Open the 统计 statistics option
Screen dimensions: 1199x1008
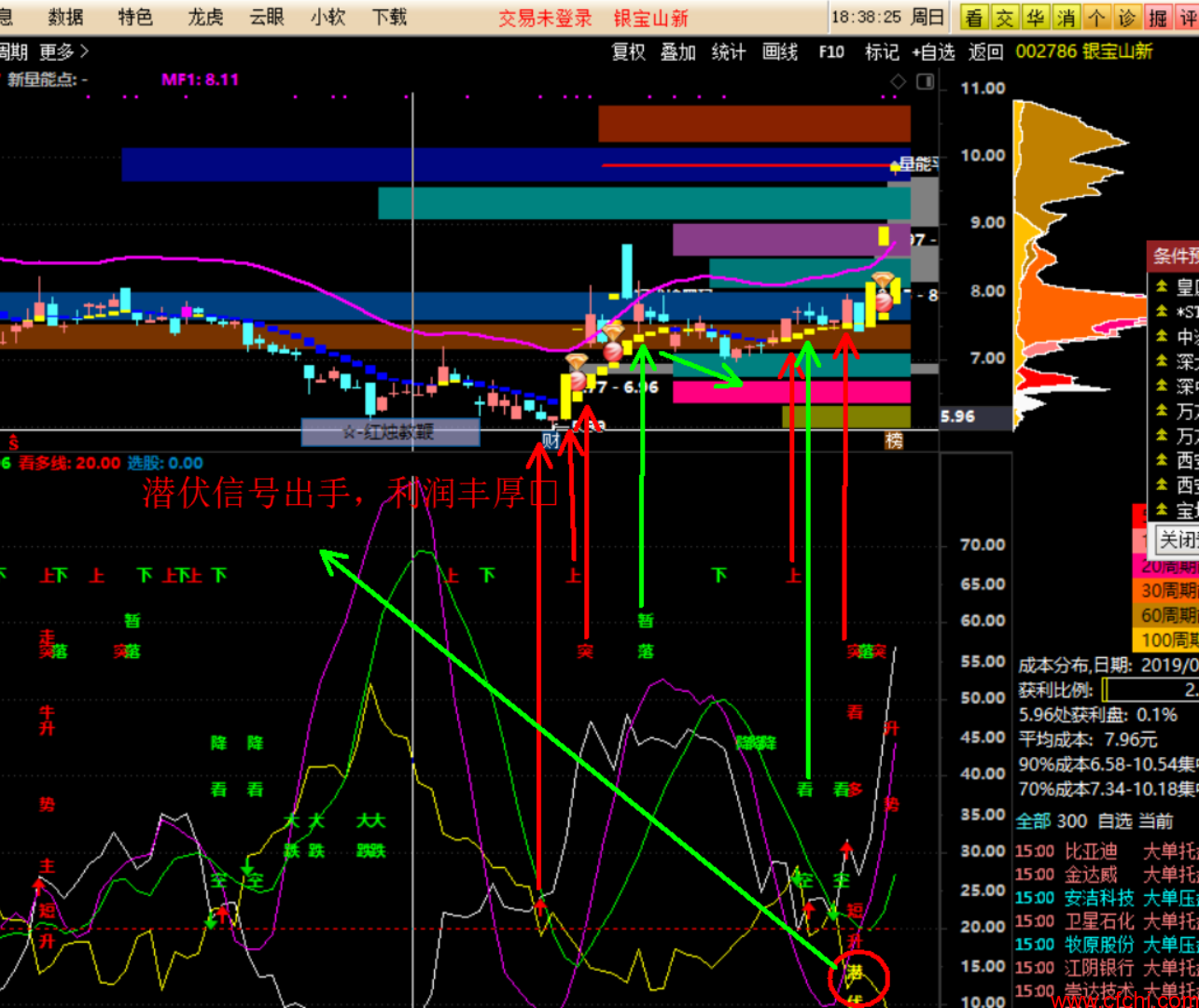(x=728, y=52)
